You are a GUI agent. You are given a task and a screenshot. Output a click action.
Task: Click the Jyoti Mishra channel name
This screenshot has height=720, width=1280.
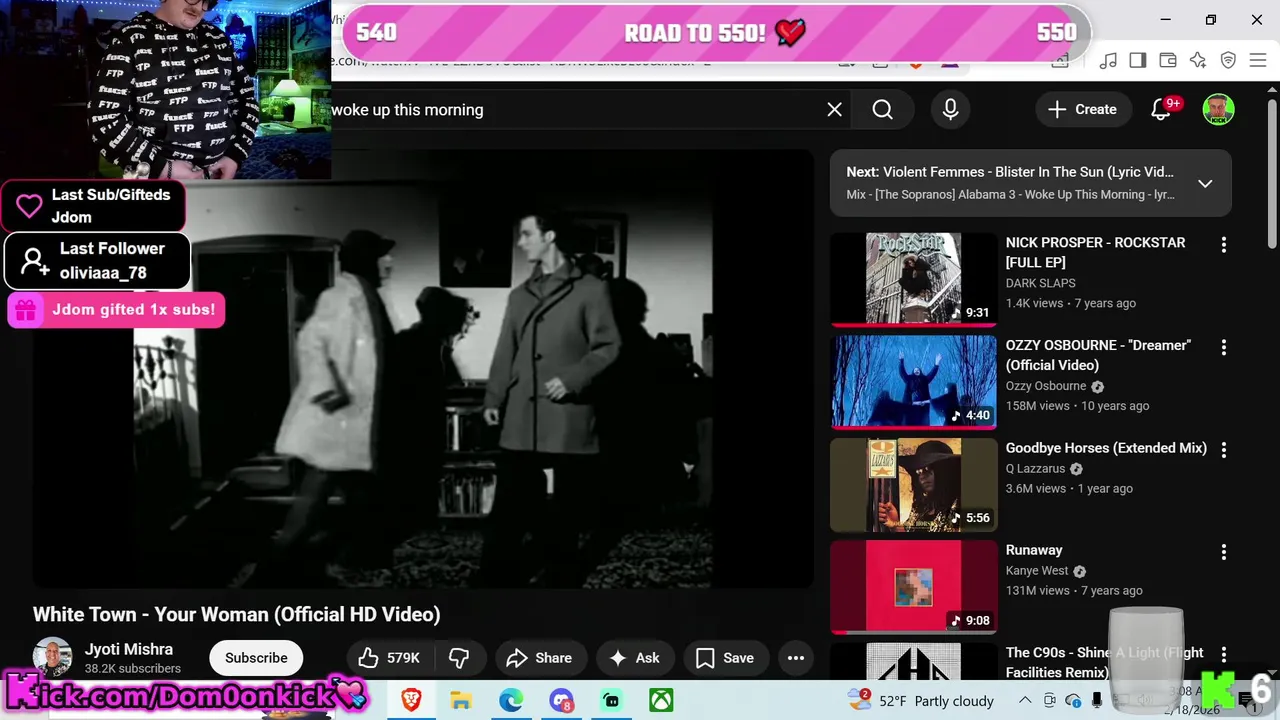click(129, 649)
